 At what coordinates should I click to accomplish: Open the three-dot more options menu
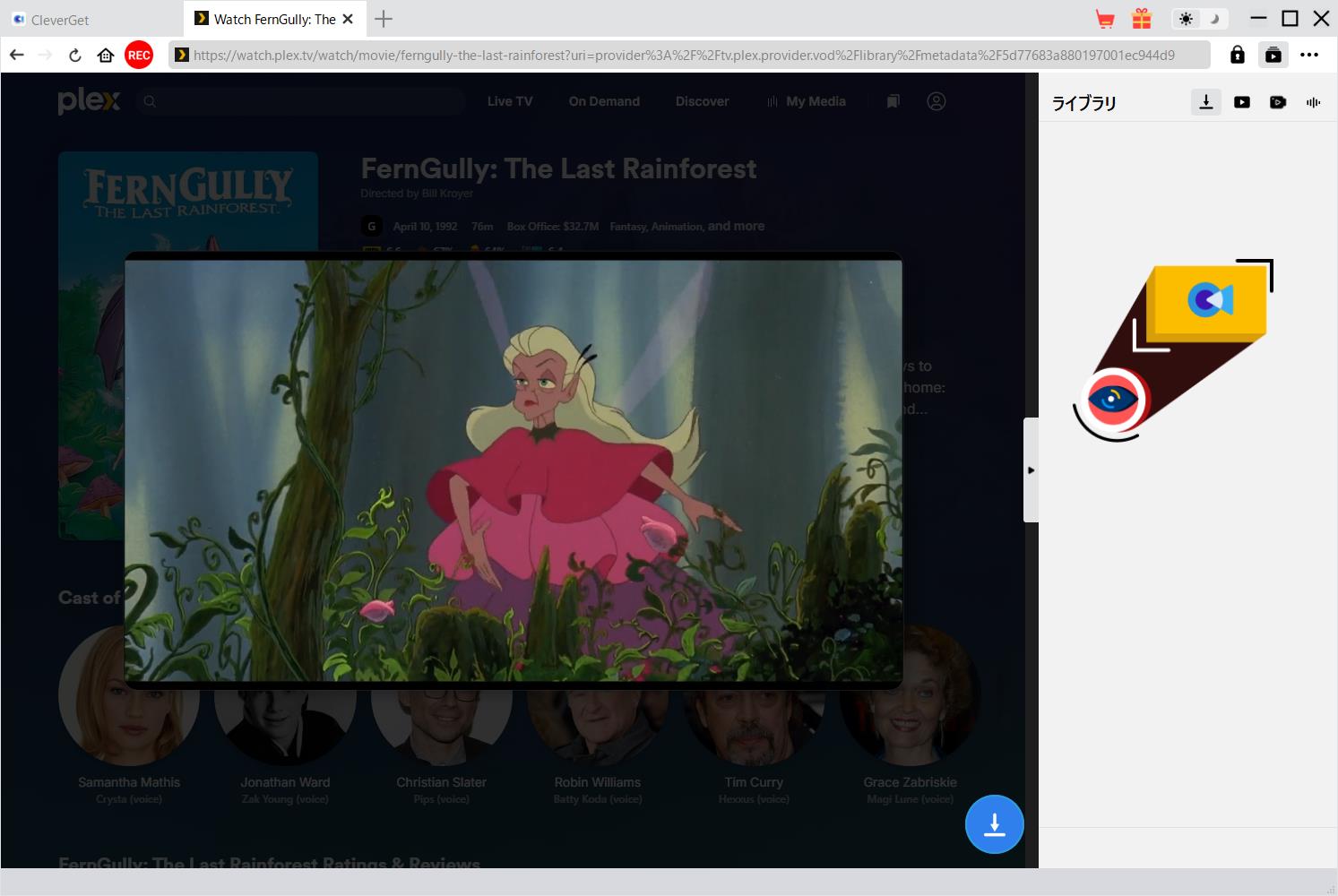pyautogui.click(x=1309, y=55)
